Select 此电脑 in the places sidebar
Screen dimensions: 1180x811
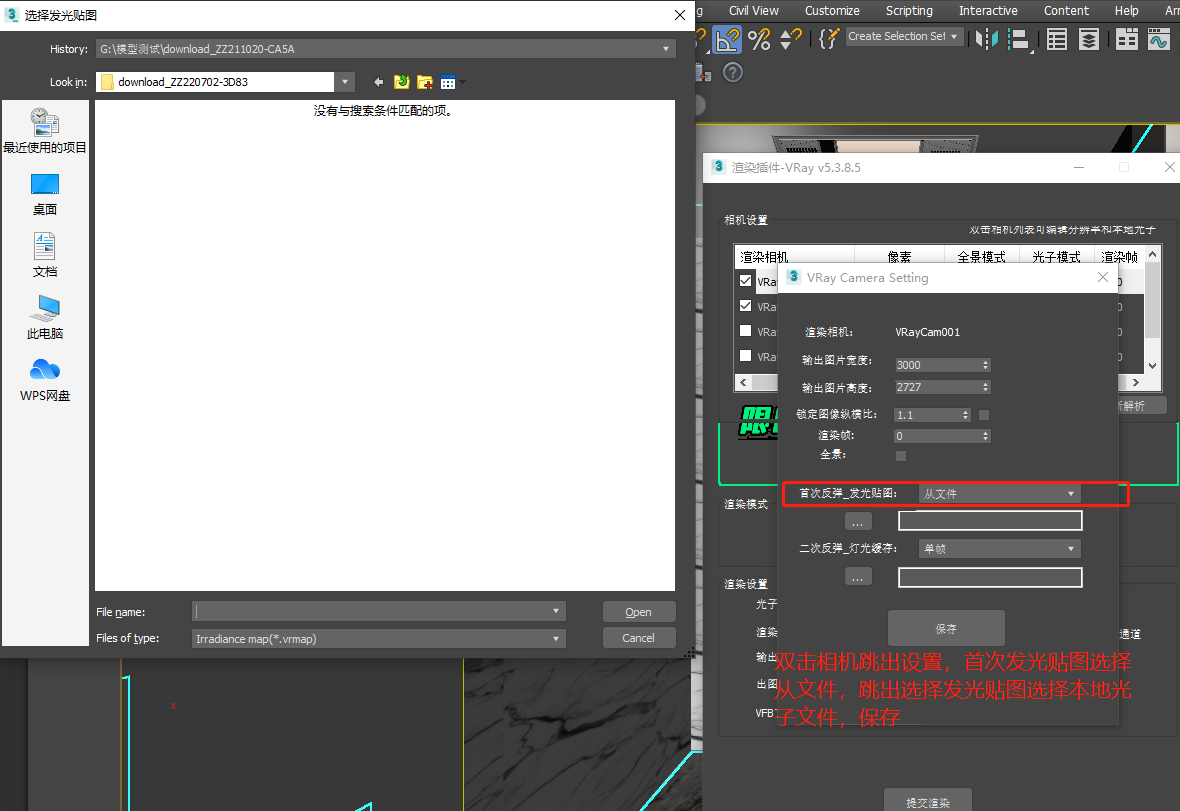45,317
